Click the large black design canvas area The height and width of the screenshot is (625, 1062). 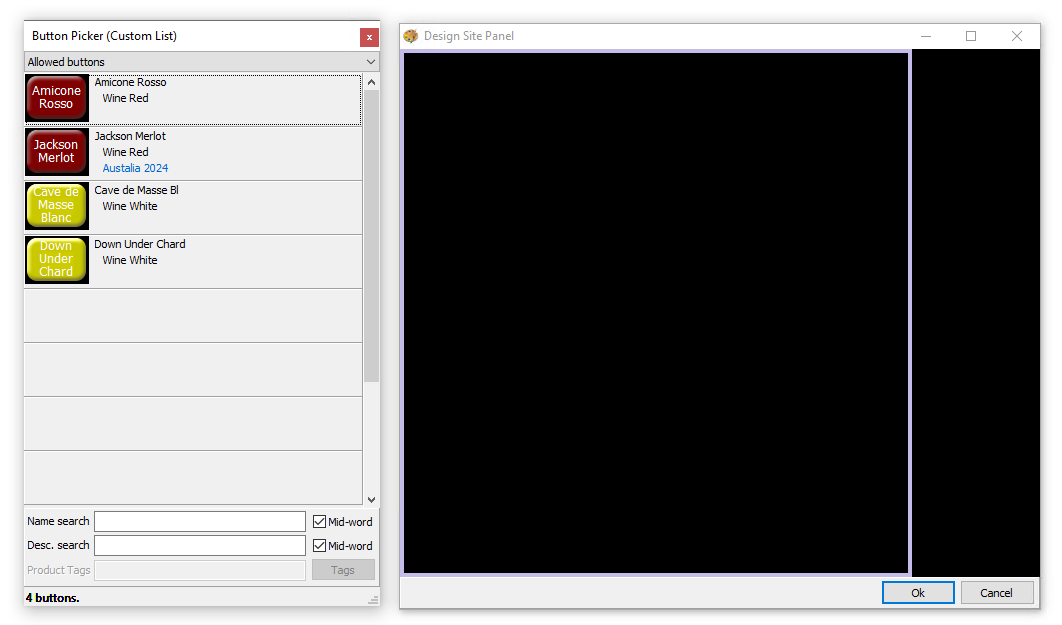pyautogui.click(x=655, y=313)
